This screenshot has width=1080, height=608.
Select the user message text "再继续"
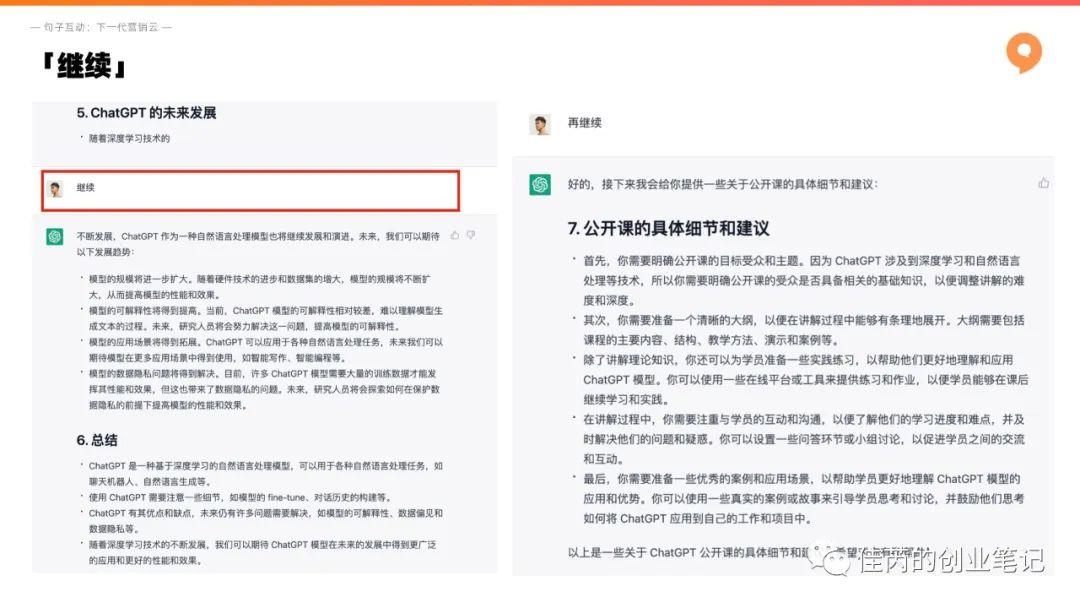click(x=585, y=123)
